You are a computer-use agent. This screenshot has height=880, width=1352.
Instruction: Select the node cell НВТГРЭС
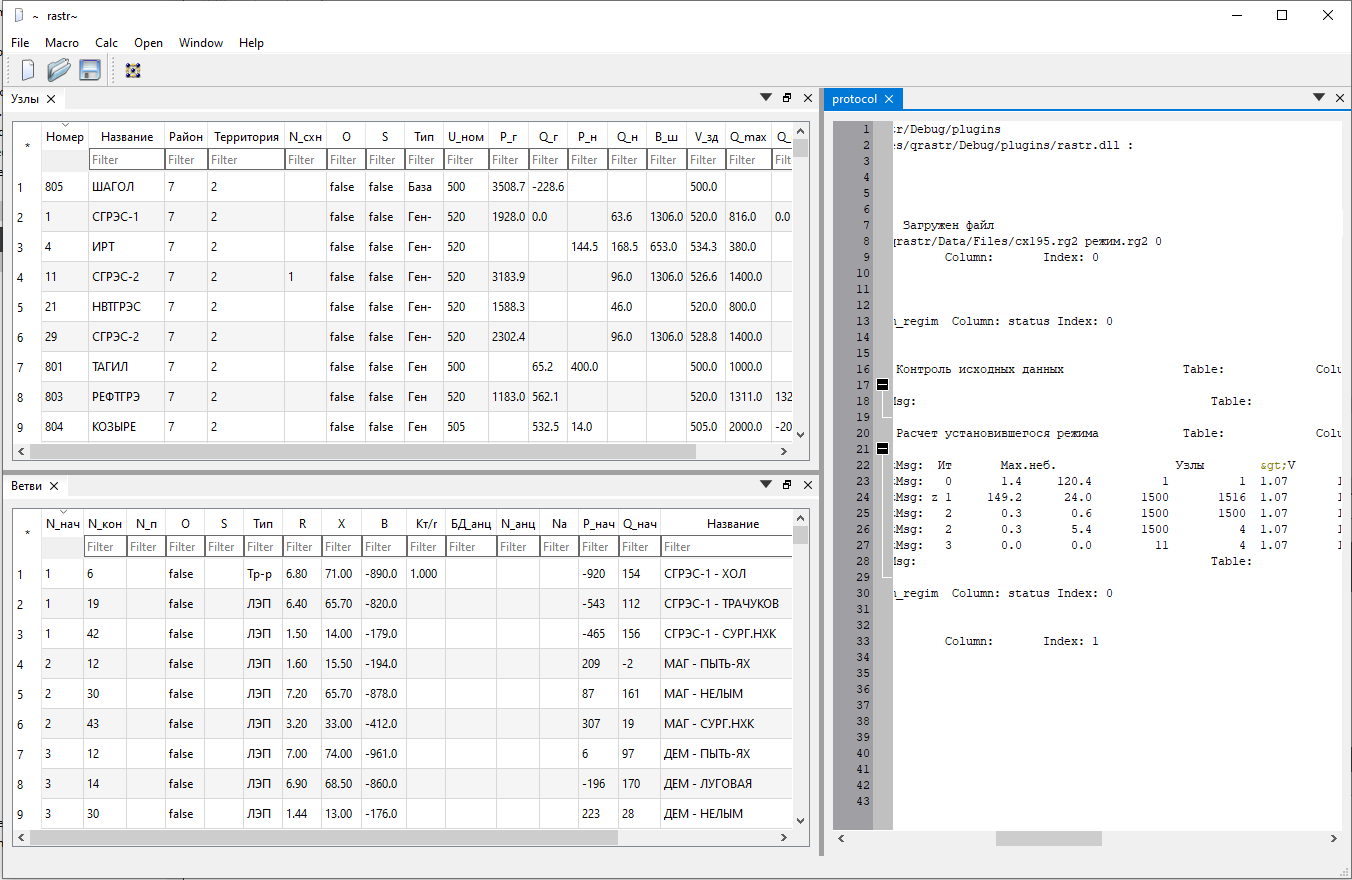coord(127,307)
